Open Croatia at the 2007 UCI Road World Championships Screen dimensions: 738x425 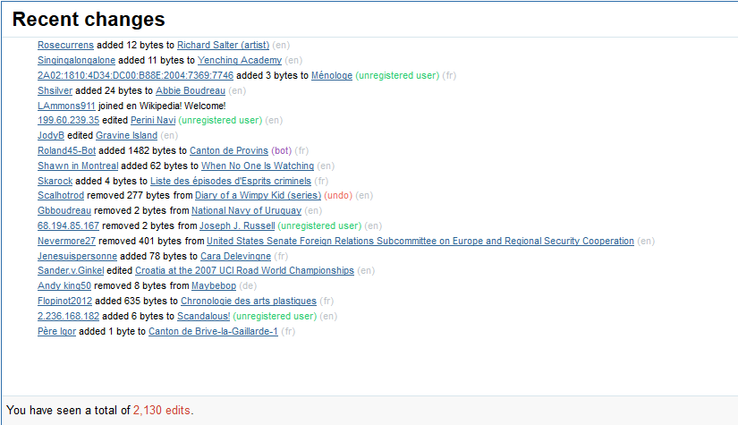(x=244, y=271)
